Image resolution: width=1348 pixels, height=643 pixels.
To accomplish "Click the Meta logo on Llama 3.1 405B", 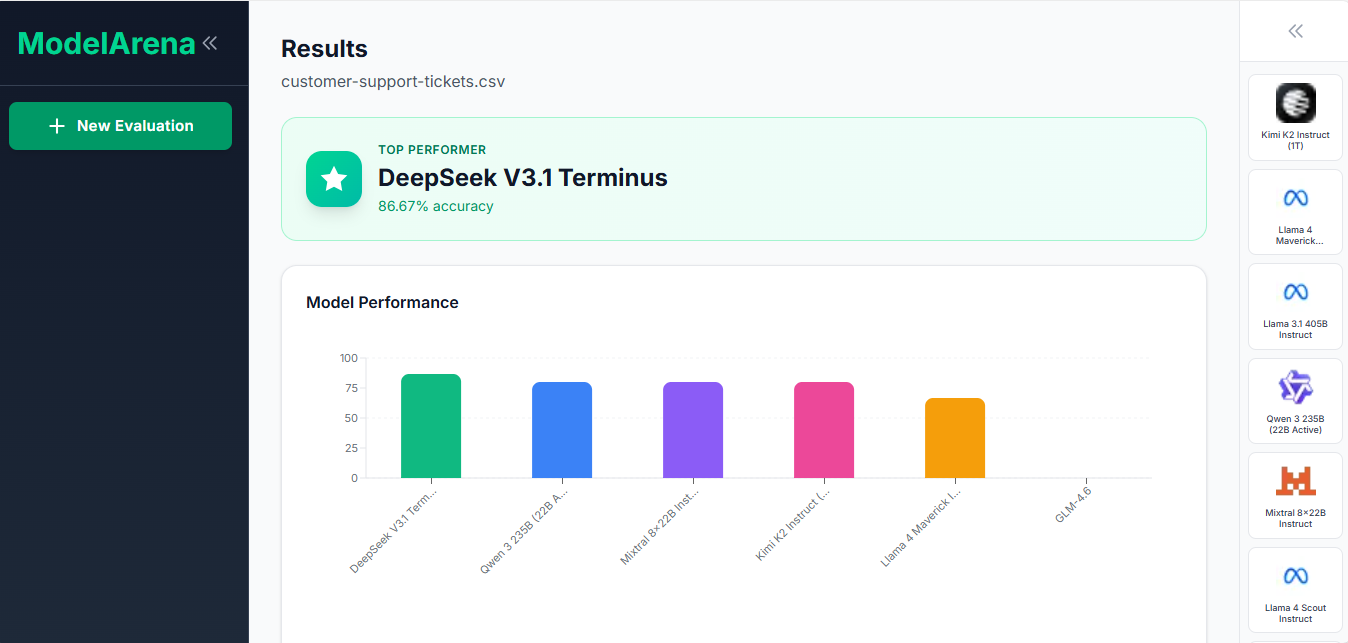I will coord(1295,292).
